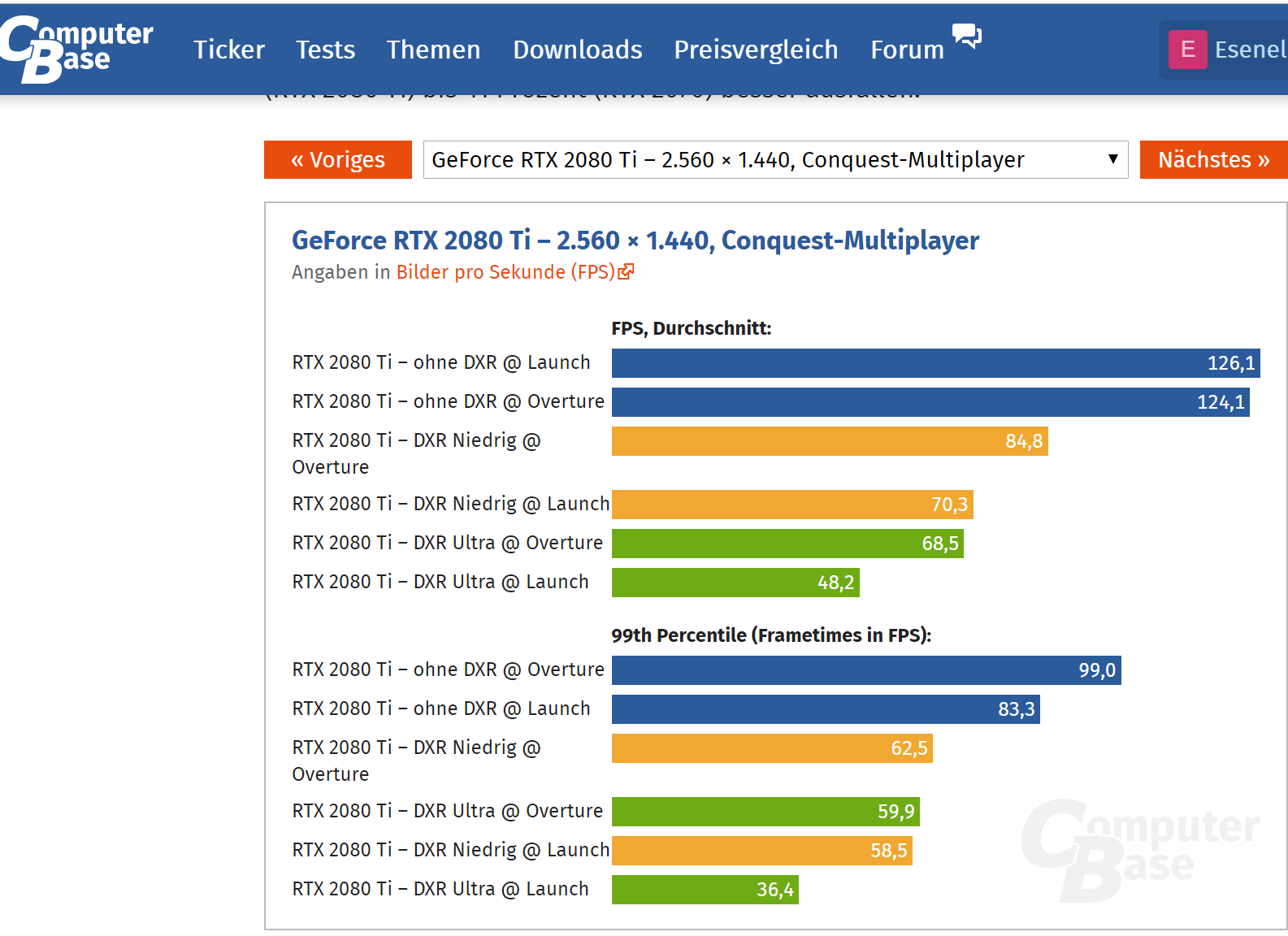1288x936 pixels.
Task: Open the Ticker menu
Action: pyautogui.click(x=229, y=50)
